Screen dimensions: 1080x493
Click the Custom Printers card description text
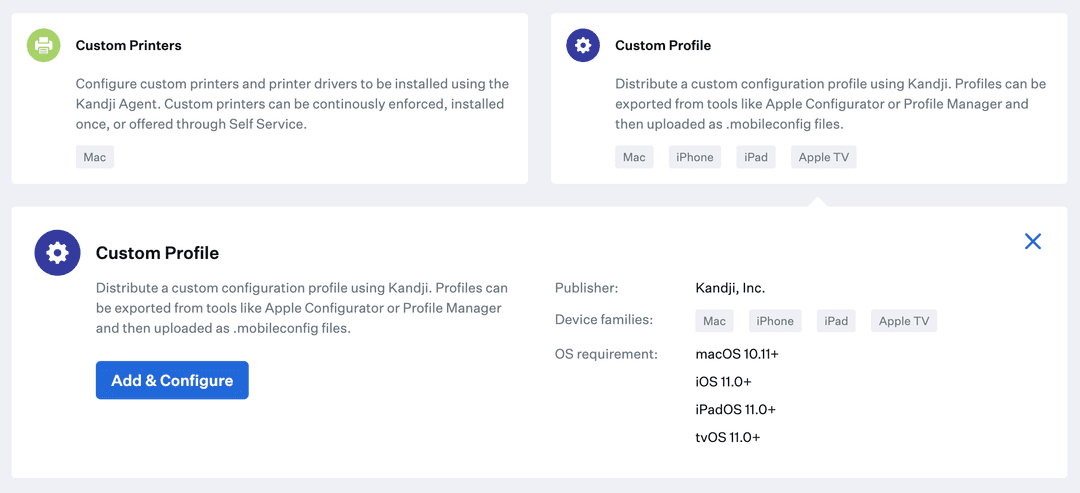coord(292,104)
